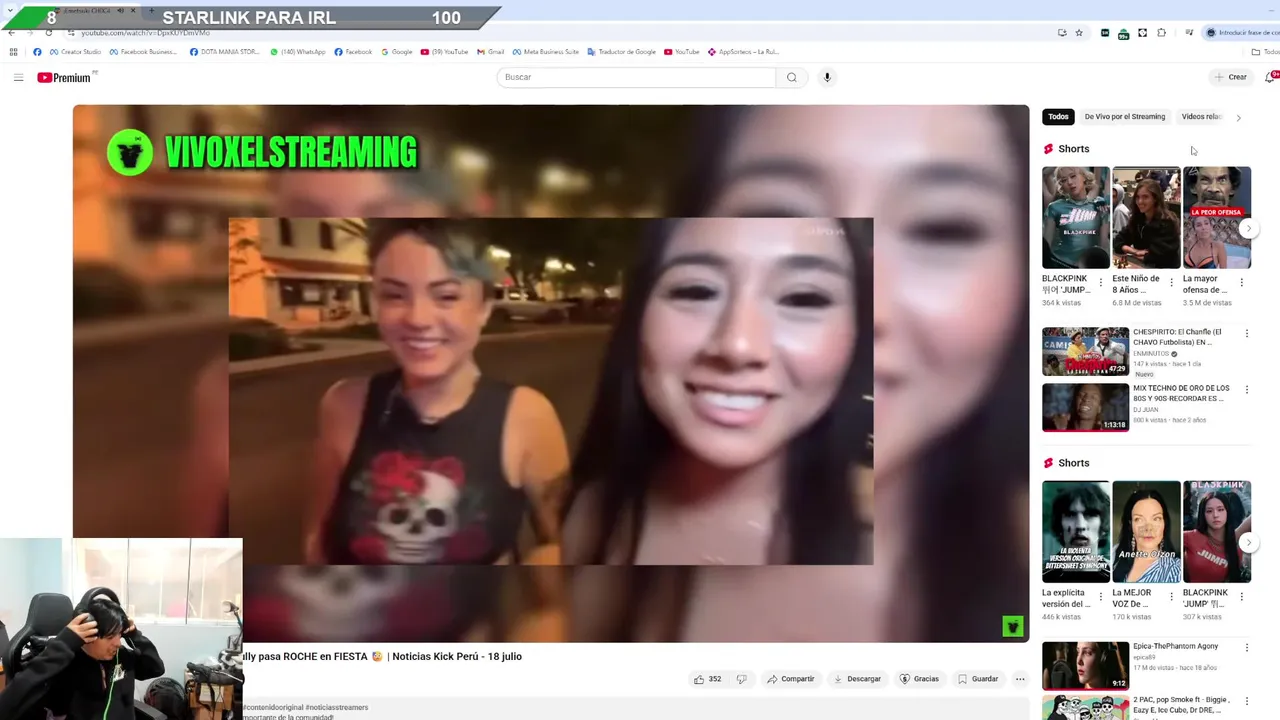Open the Creator Studio bookmark
Viewport: 1280px width, 720px height.
[75, 52]
